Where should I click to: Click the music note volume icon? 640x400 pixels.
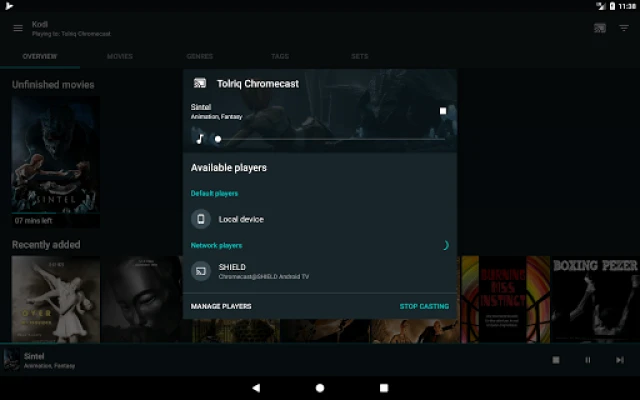200,139
